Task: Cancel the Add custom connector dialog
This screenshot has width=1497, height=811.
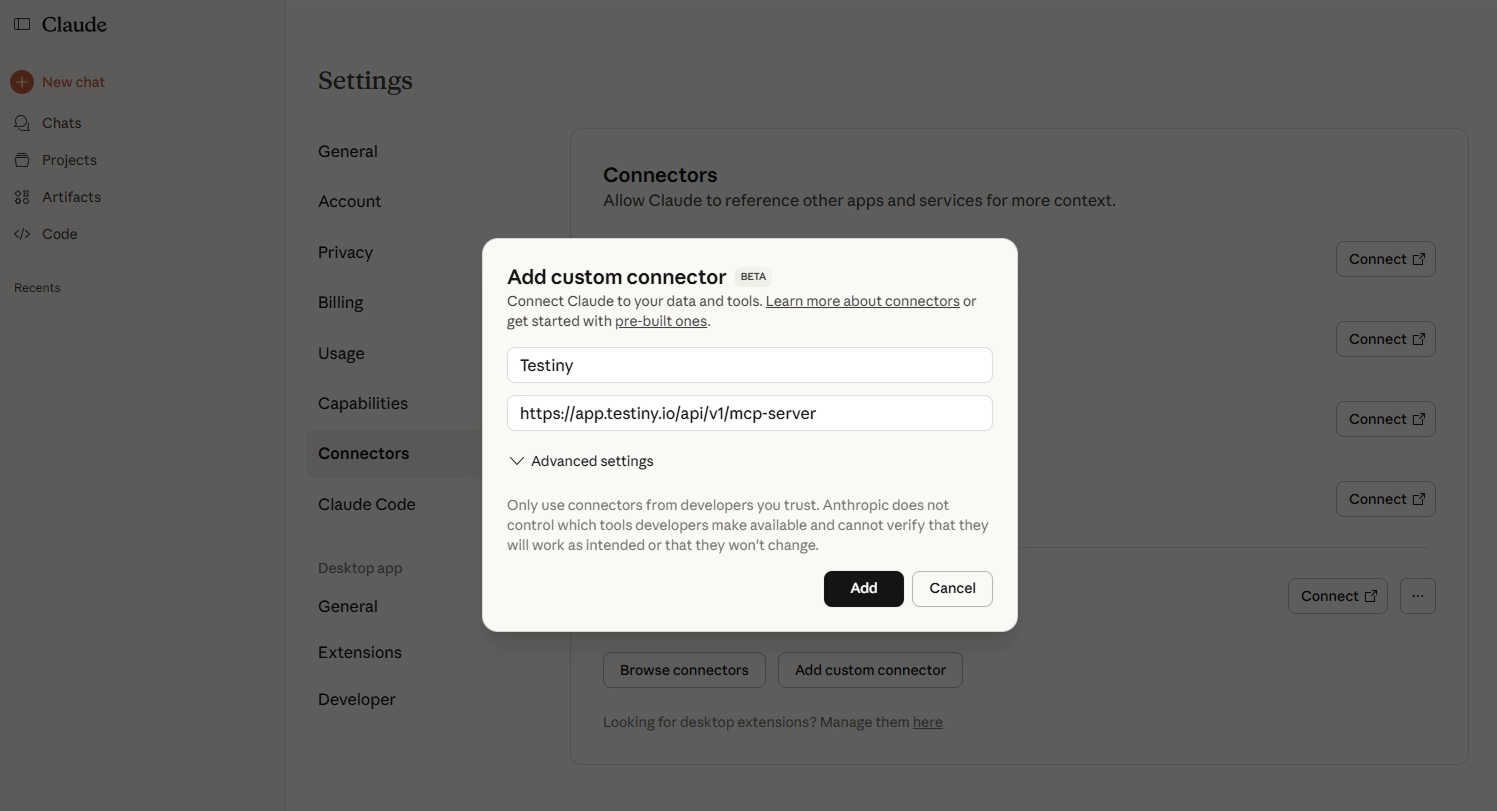Action: coord(952,589)
